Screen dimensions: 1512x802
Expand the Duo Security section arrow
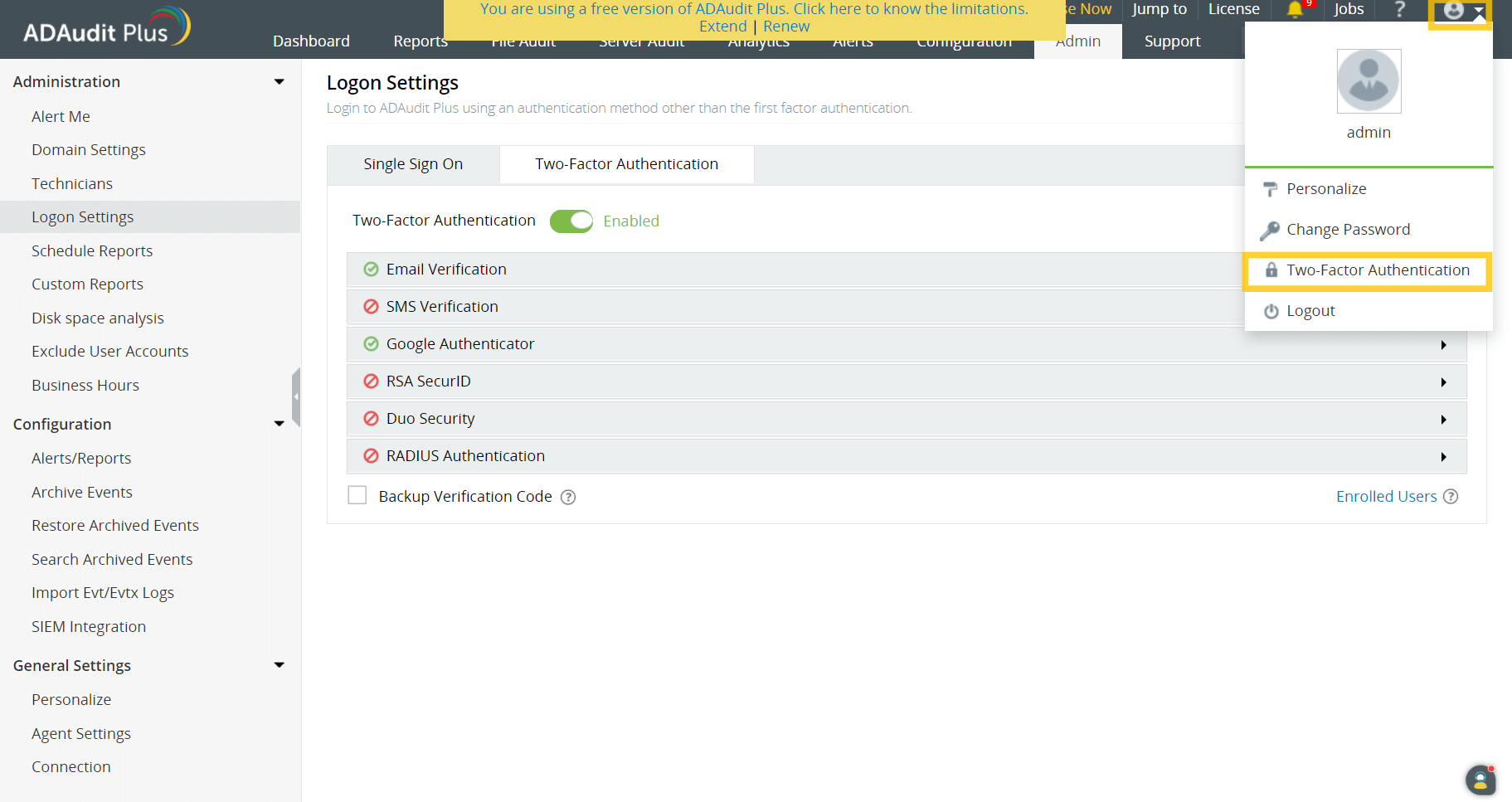point(1444,420)
